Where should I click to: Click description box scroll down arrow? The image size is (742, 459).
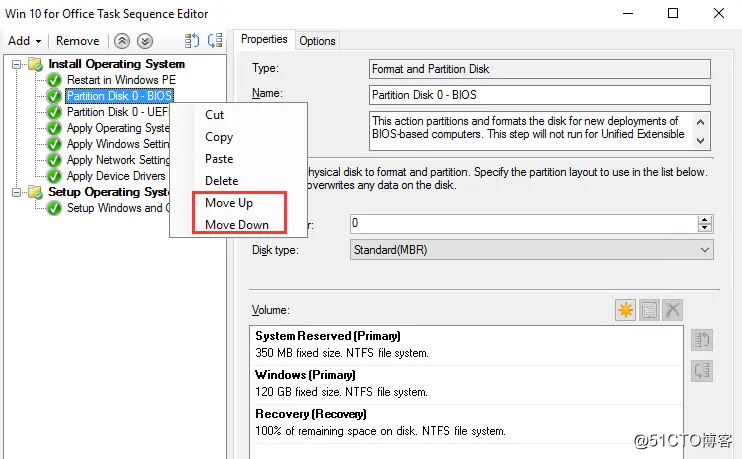(701, 141)
